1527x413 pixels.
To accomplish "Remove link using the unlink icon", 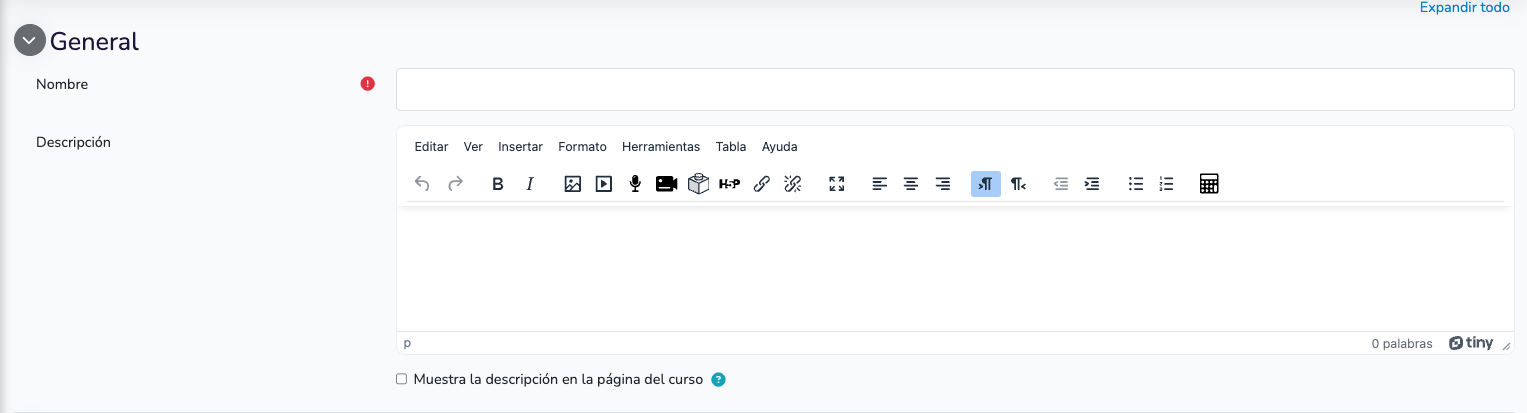I will [793, 184].
